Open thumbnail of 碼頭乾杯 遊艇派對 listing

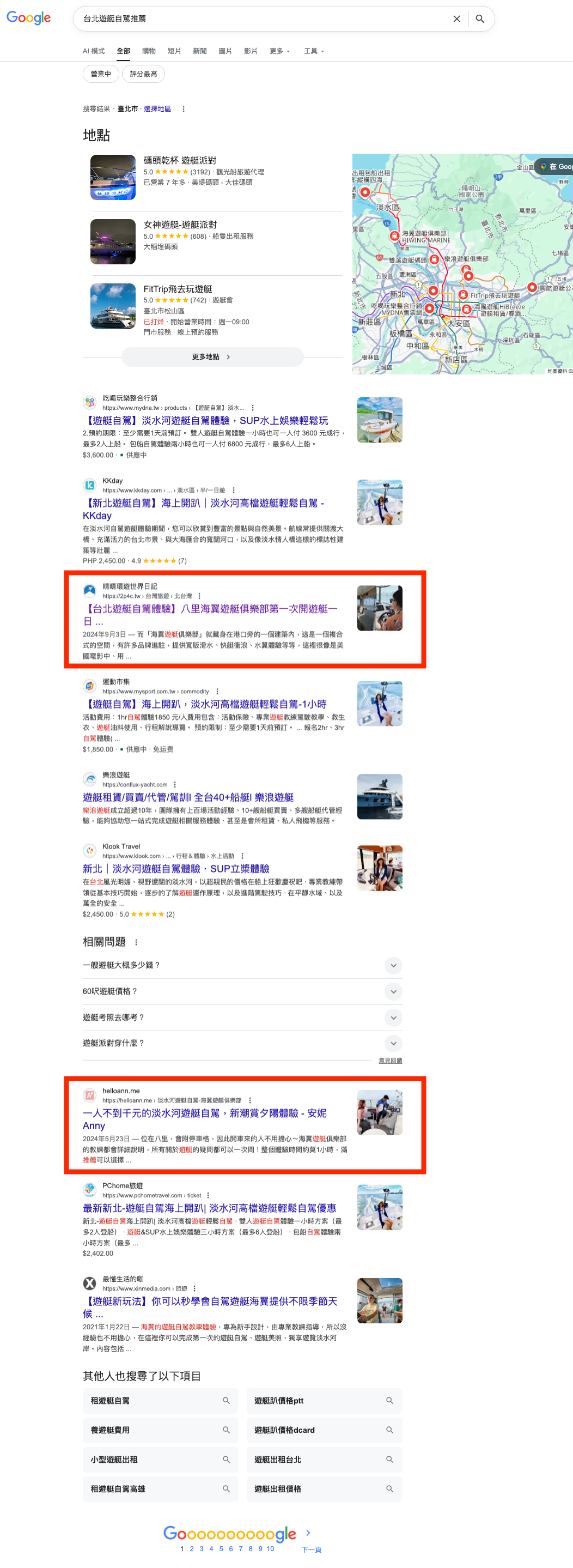click(x=113, y=177)
